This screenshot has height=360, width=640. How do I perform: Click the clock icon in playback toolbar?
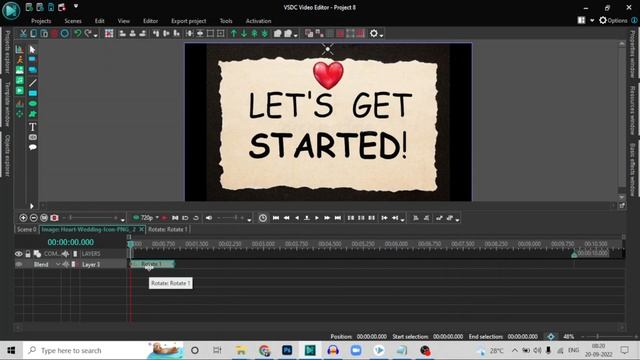(x=263, y=218)
